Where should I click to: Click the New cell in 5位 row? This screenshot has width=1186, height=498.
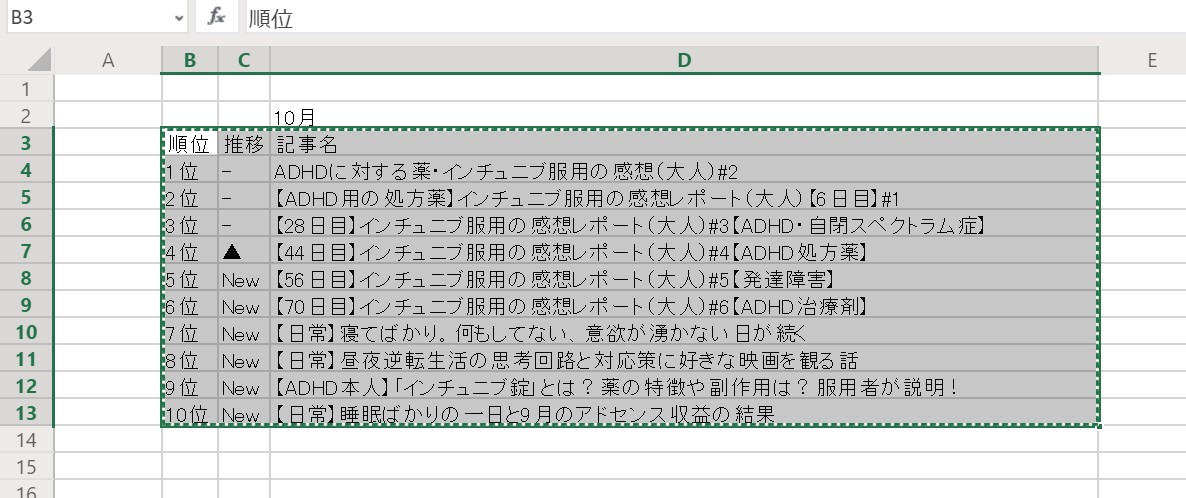(244, 279)
